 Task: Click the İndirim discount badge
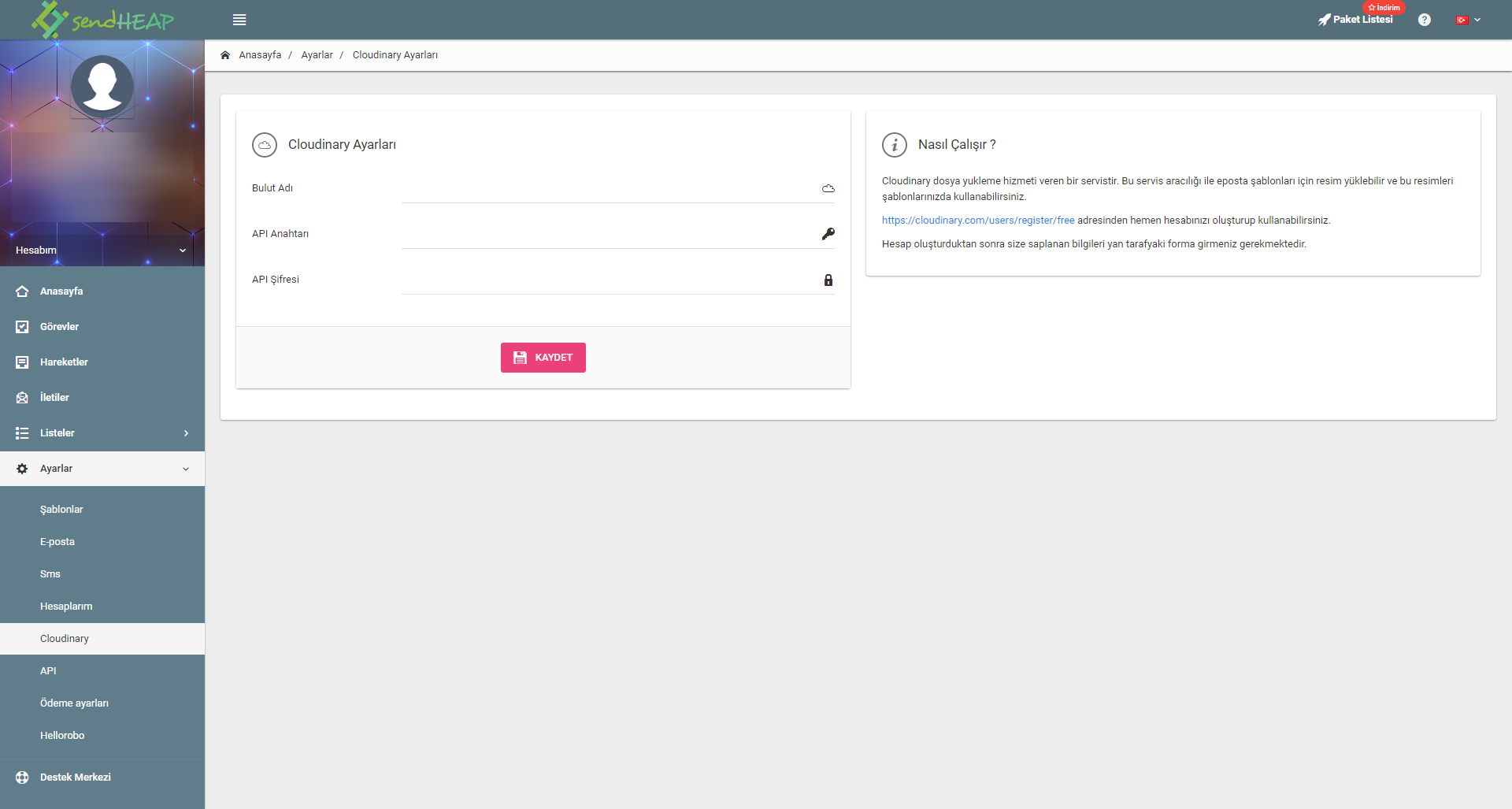pos(1384,7)
